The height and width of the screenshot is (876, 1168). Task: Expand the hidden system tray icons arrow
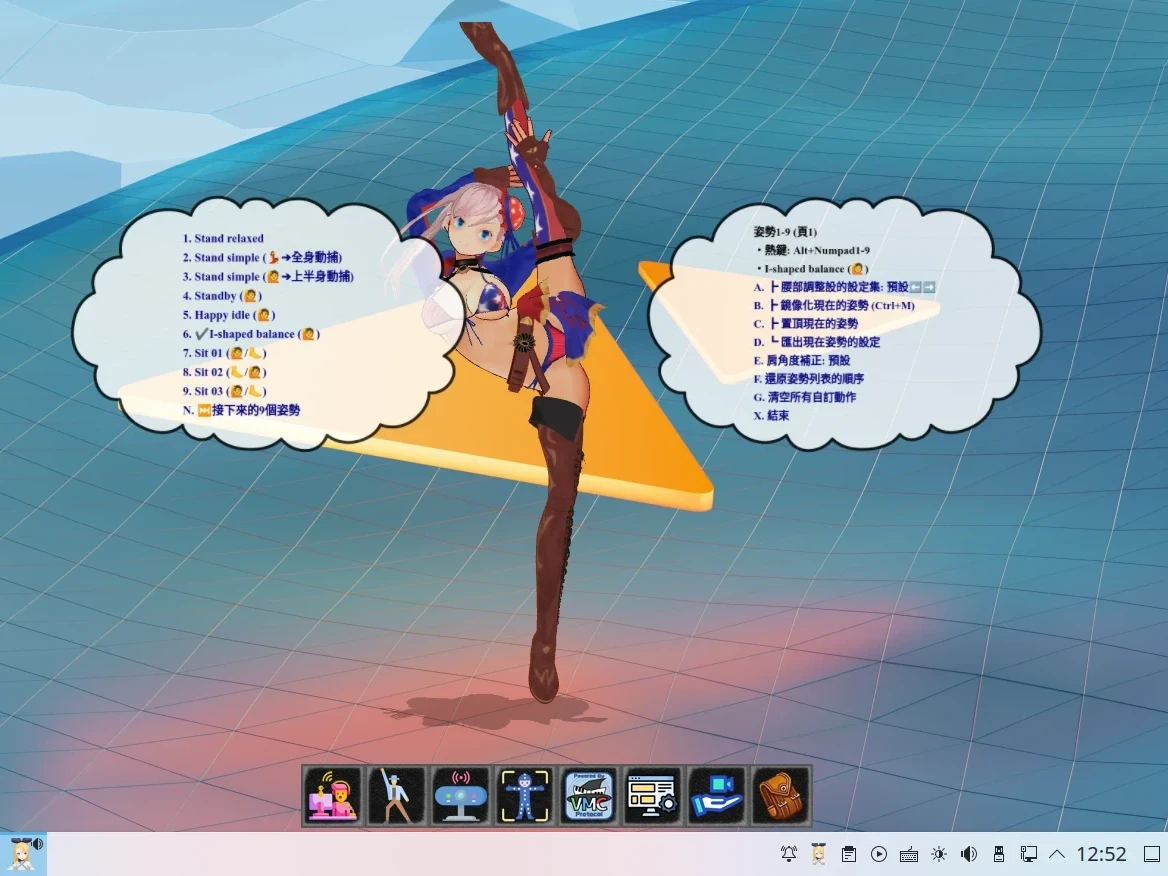pos(1057,854)
